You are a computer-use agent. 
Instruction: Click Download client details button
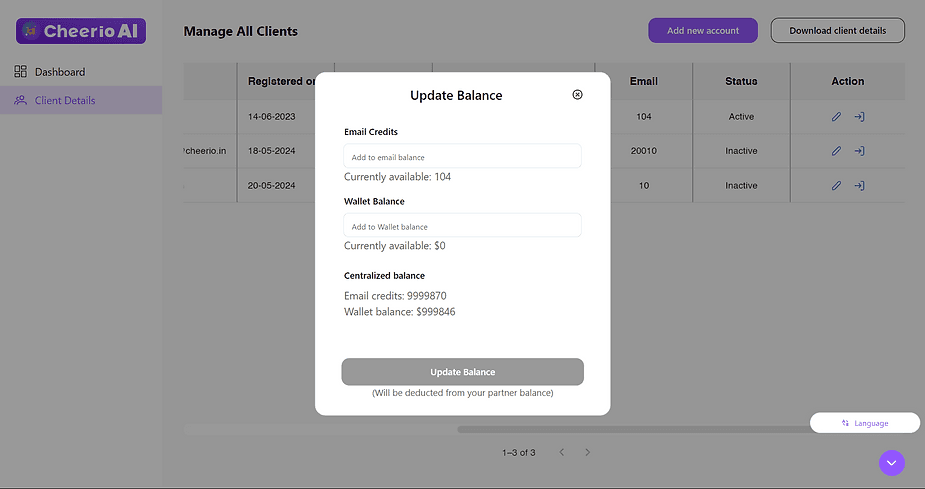(838, 31)
